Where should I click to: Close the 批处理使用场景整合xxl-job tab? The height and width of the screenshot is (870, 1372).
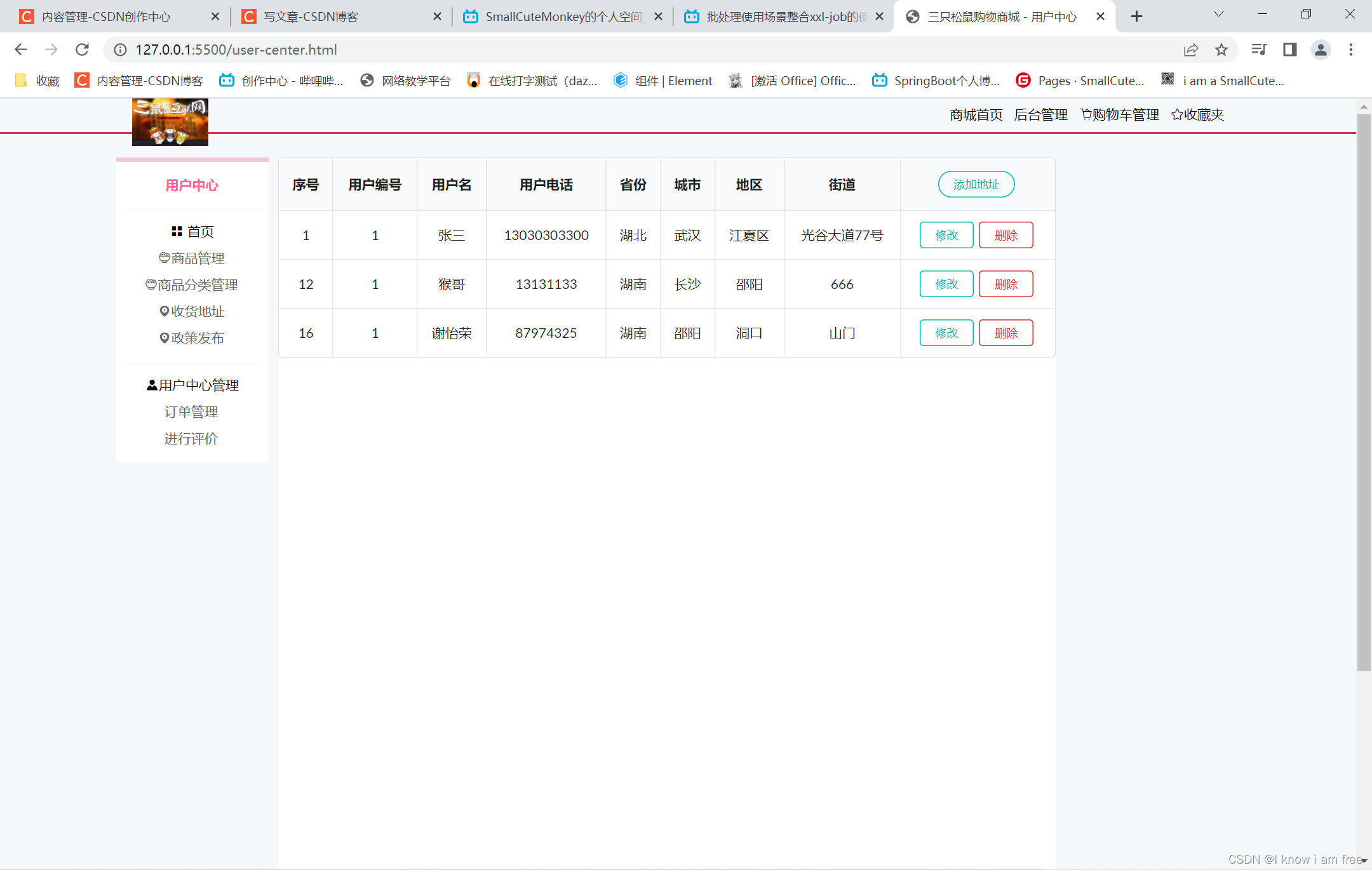879,17
